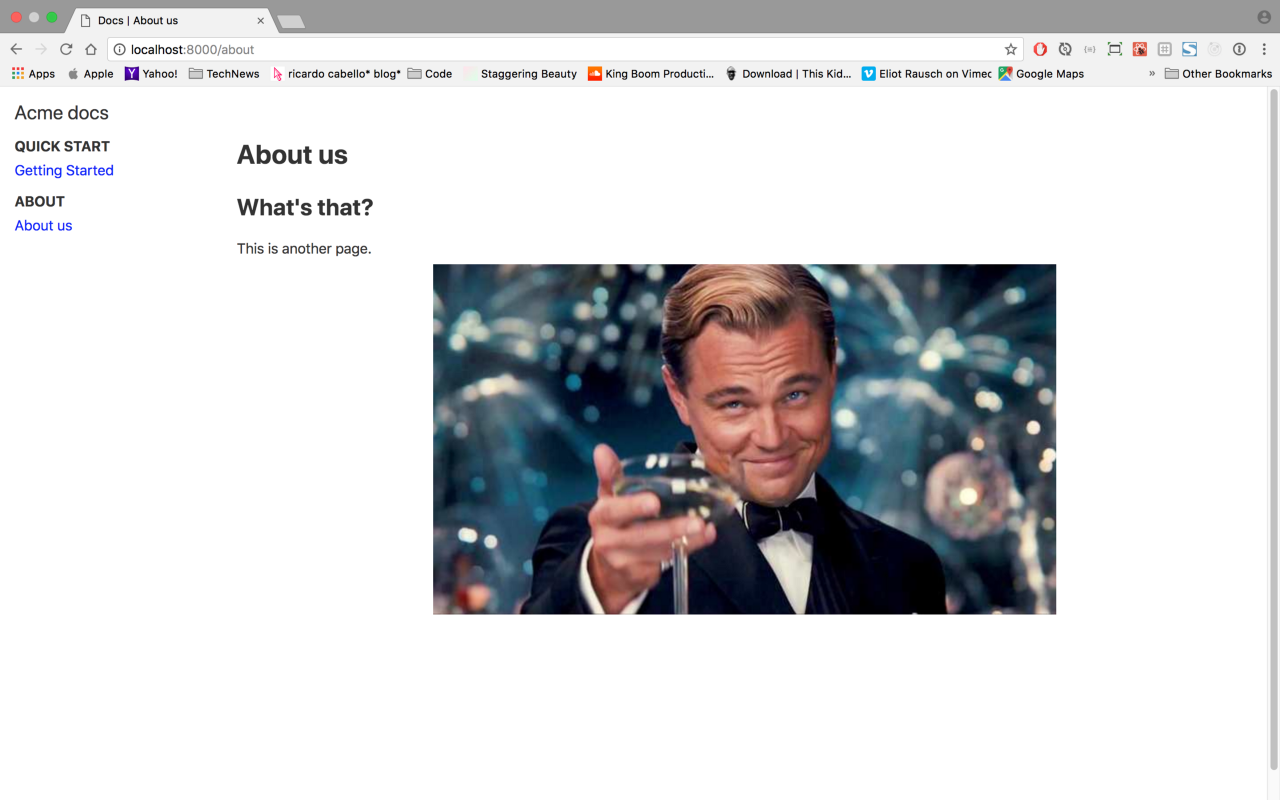Screen dimensions: 1280x800
Task: Show hidden bookmarks via the chevron
Action: 1151,73
